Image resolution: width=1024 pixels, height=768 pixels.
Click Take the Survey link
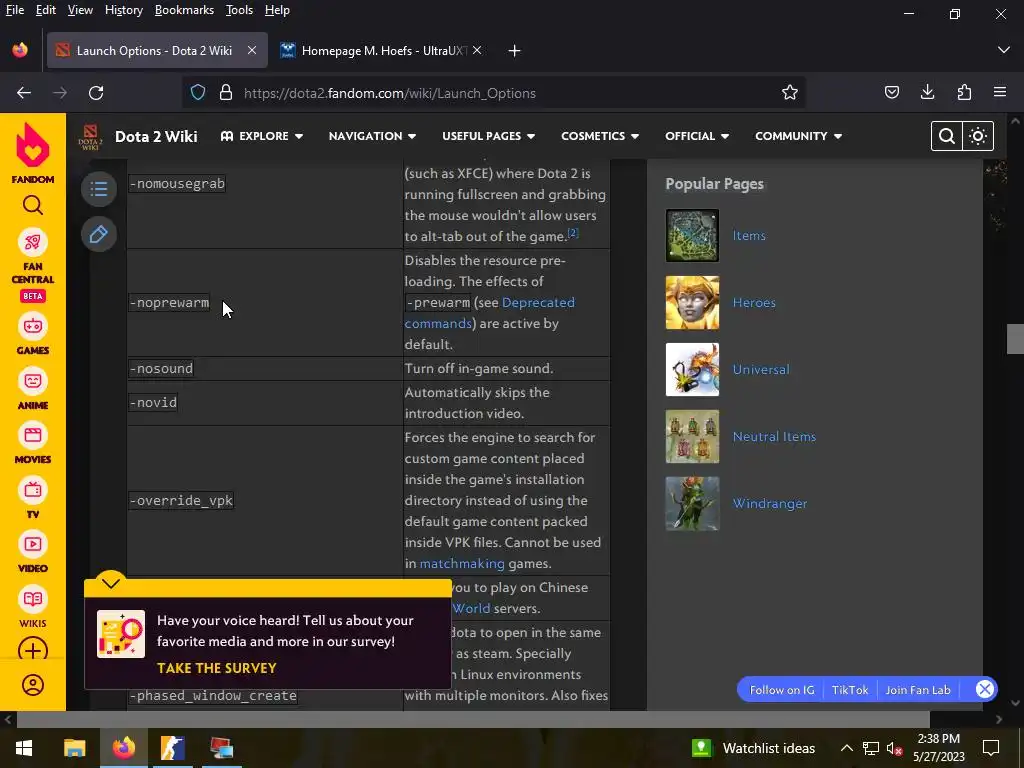point(216,668)
